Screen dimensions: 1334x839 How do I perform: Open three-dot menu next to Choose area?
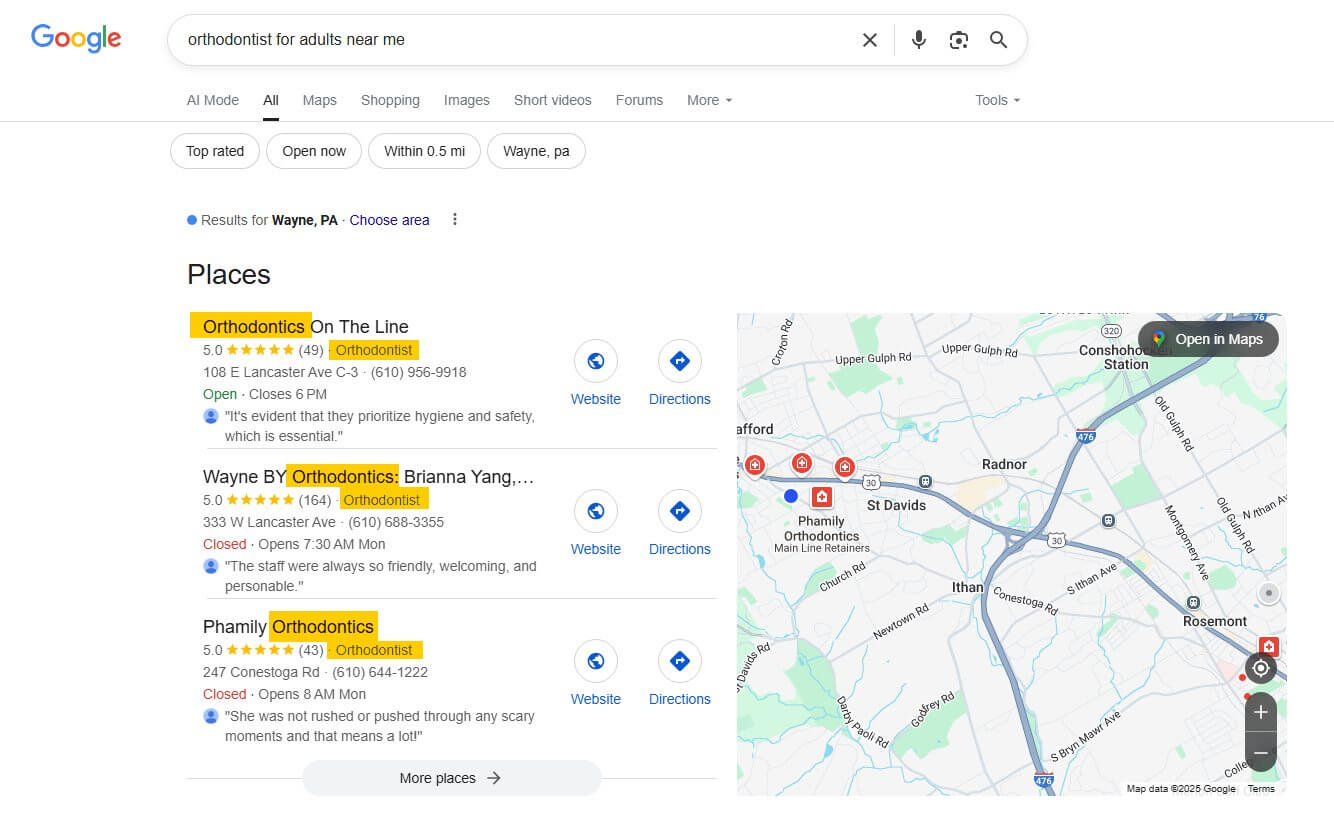coord(455,220)
